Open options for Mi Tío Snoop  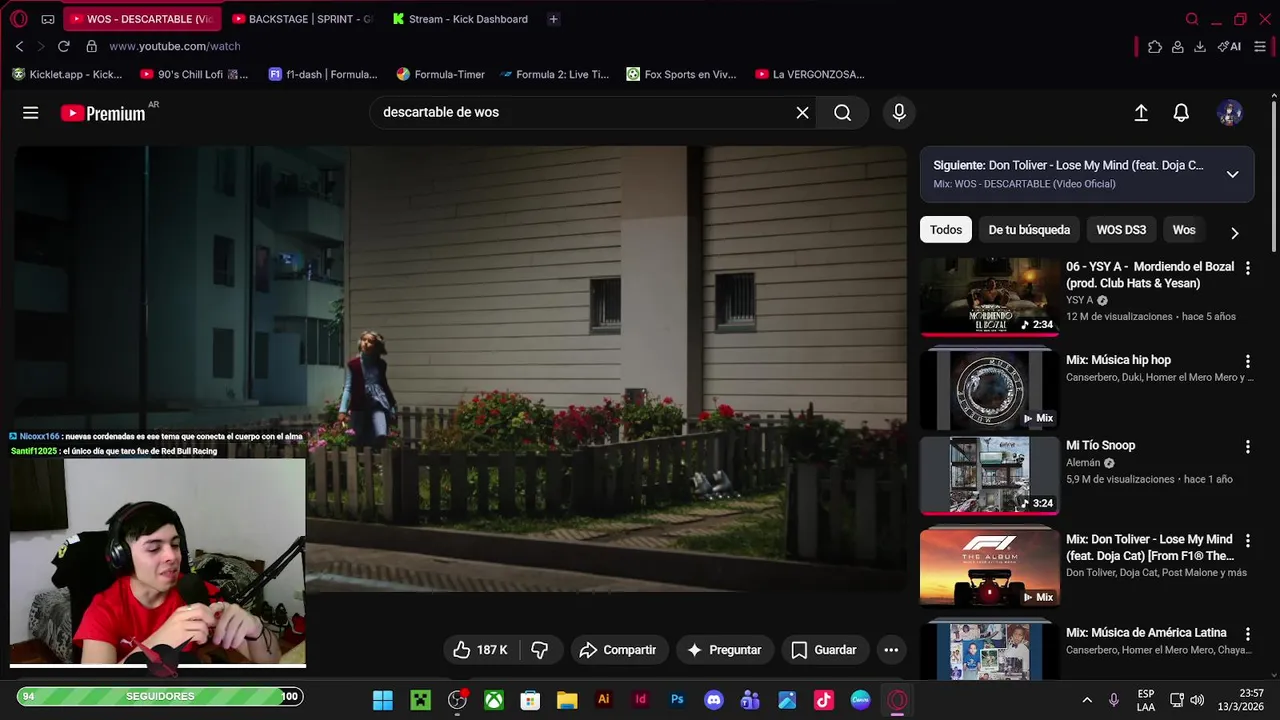1247,447
